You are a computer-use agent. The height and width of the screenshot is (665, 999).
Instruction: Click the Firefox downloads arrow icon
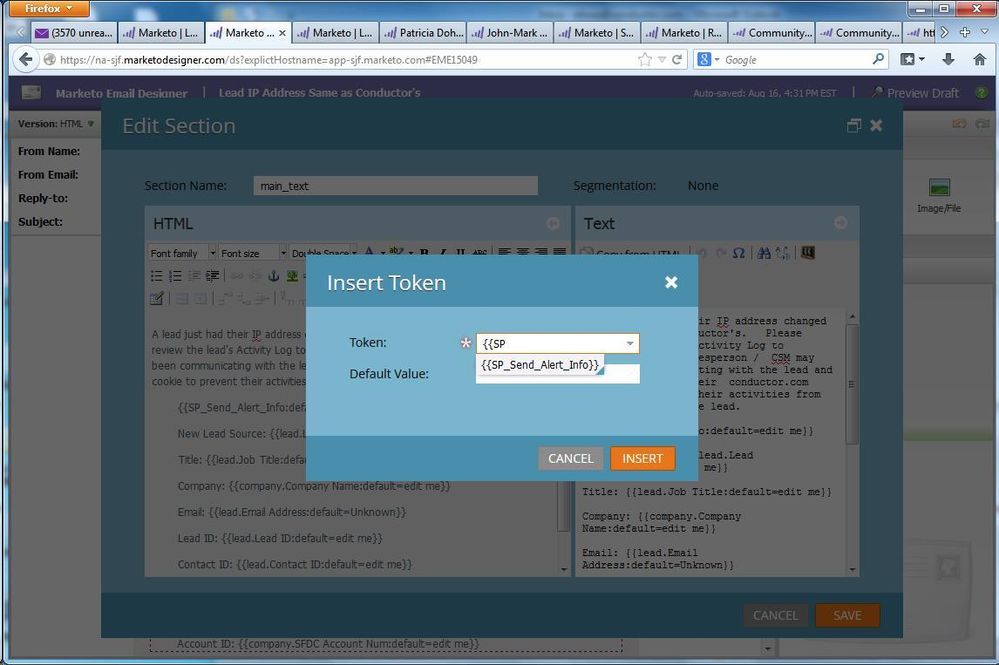tap(948, 59)
